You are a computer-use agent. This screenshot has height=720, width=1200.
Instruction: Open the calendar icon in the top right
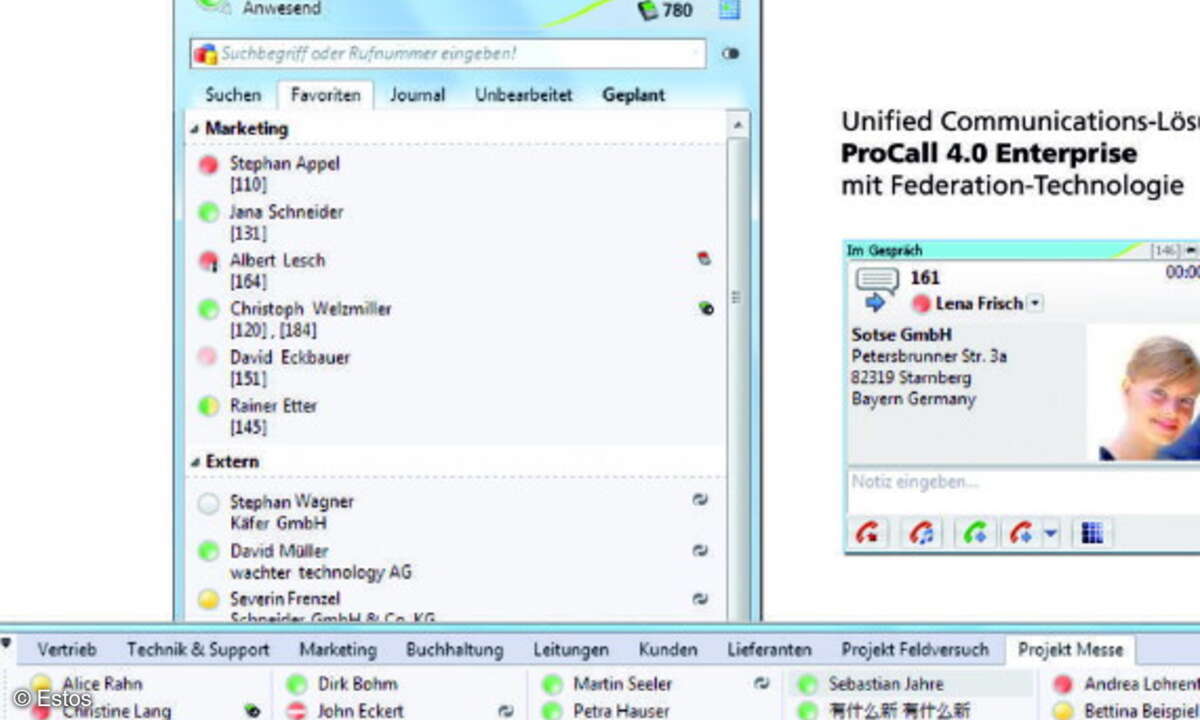pos(729,11)
